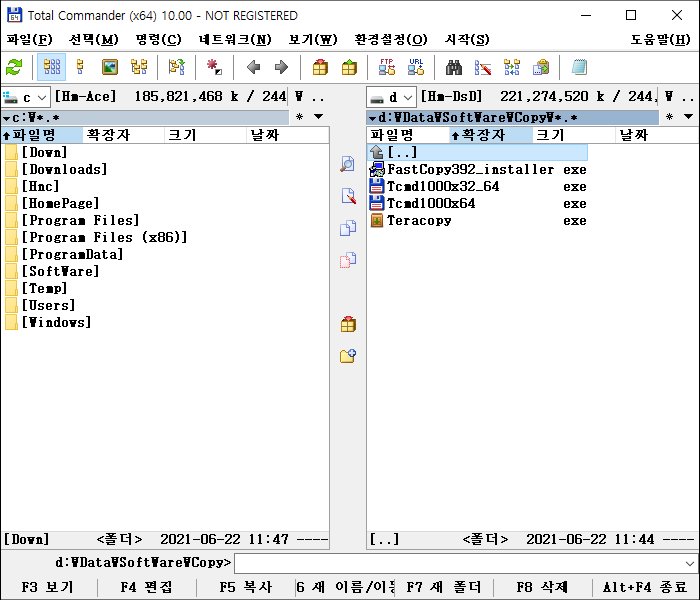Toggle Thumbnail view picture icon
The image size is (700, 600).
point(110,67)
